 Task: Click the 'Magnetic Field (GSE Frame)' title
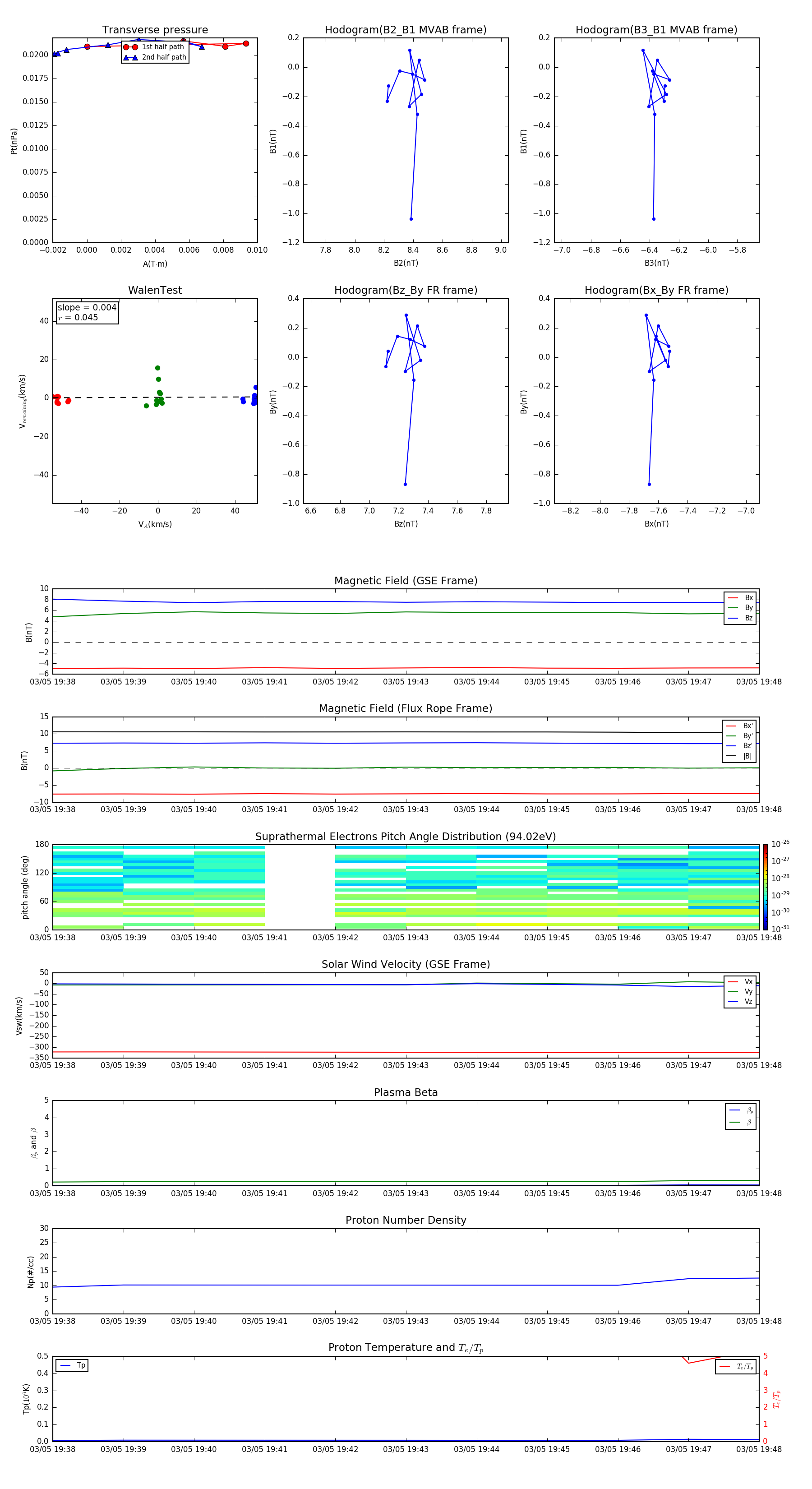tap(406, 581)
